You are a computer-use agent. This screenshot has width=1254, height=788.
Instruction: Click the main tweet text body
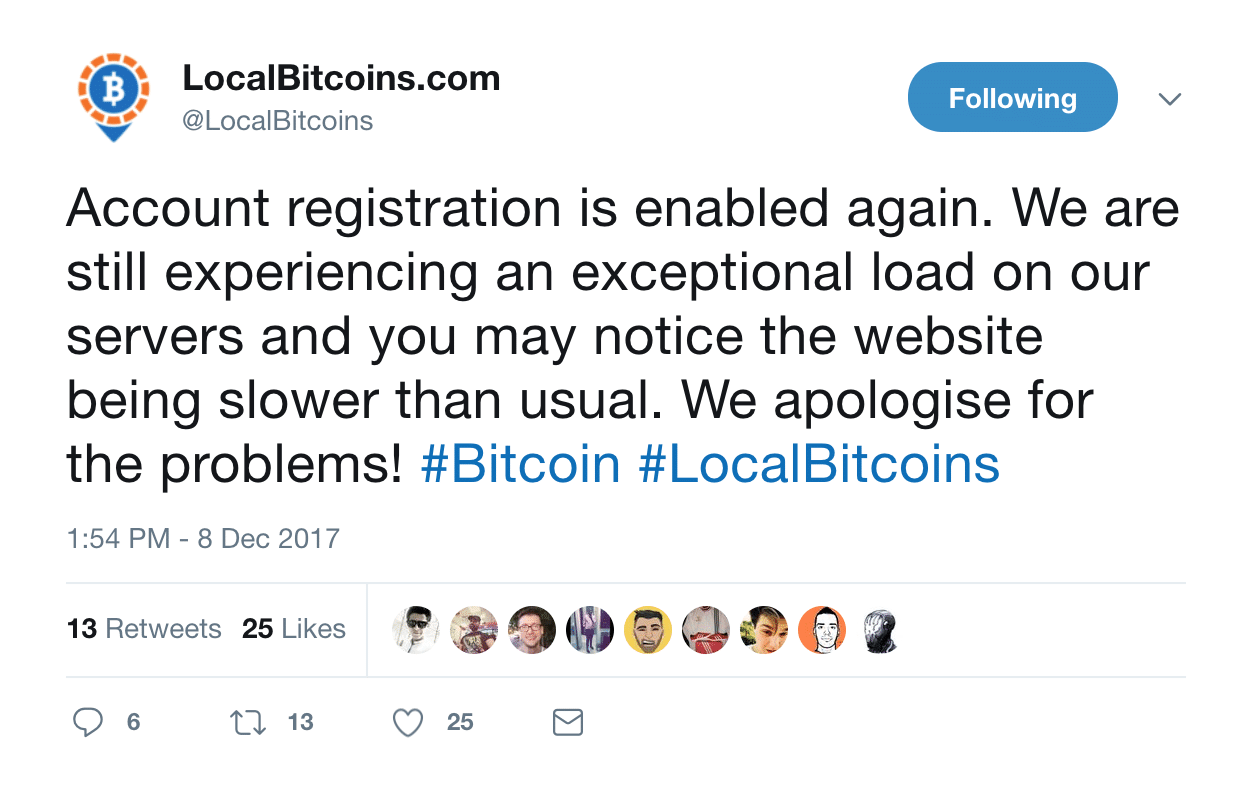click(x=623, y=336)
